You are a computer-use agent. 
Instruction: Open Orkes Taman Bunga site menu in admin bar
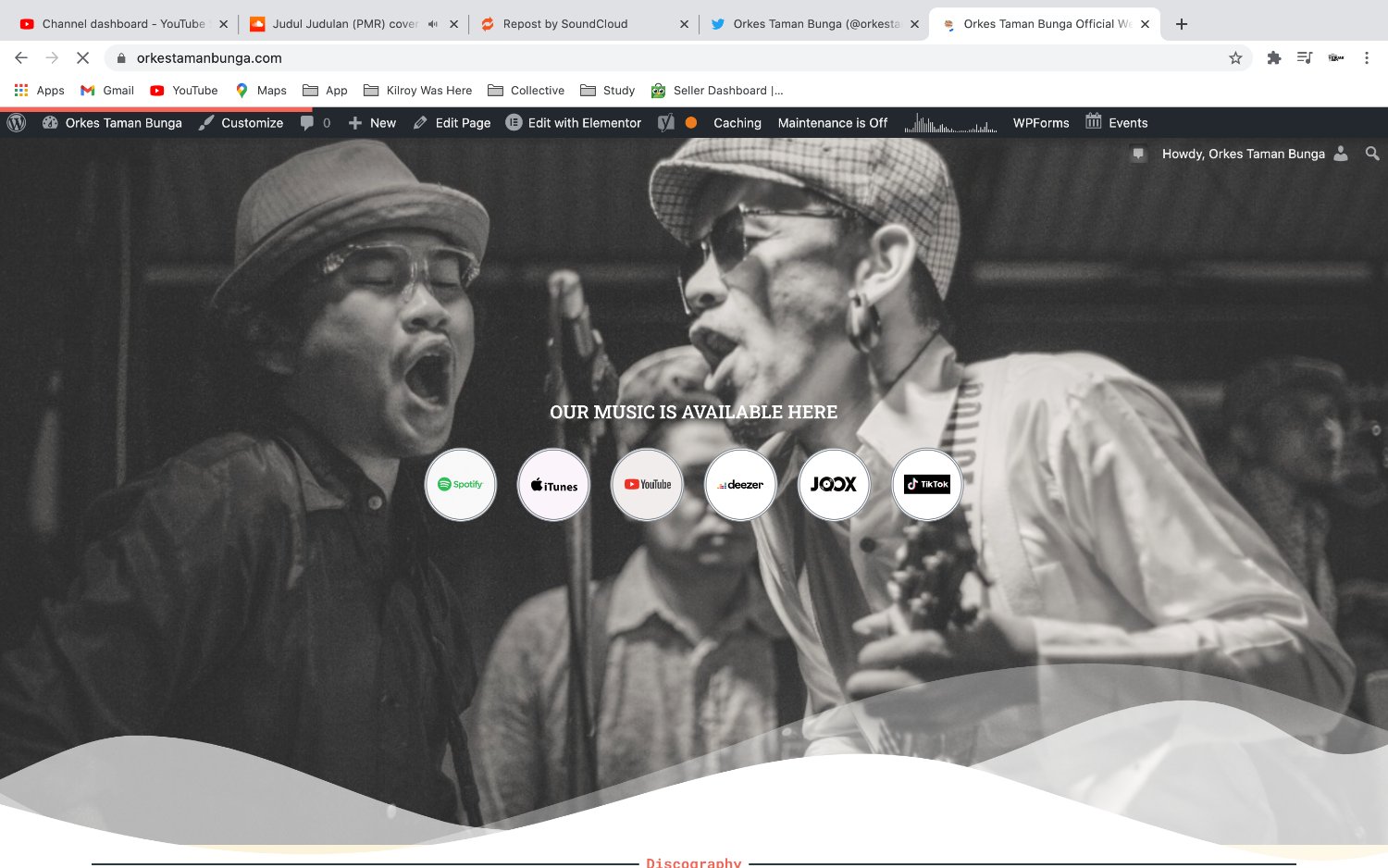tap(112, 122)
